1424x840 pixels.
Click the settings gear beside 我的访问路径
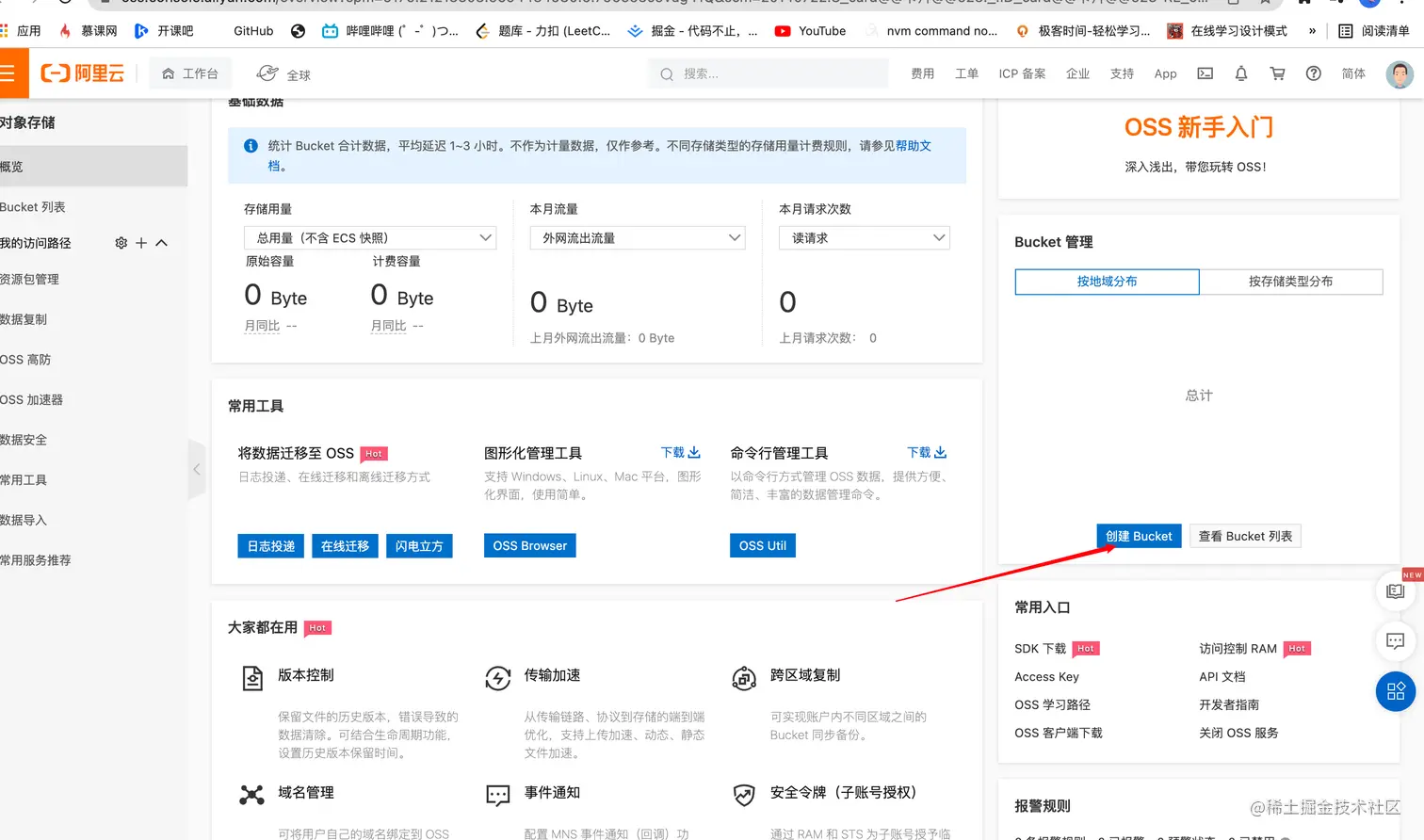[121, 243]
